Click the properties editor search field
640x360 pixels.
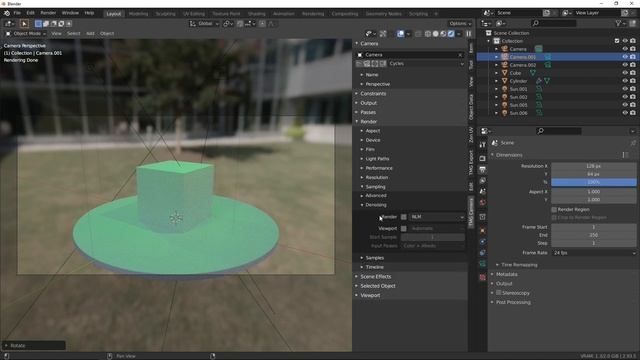(x=559, y=131)
